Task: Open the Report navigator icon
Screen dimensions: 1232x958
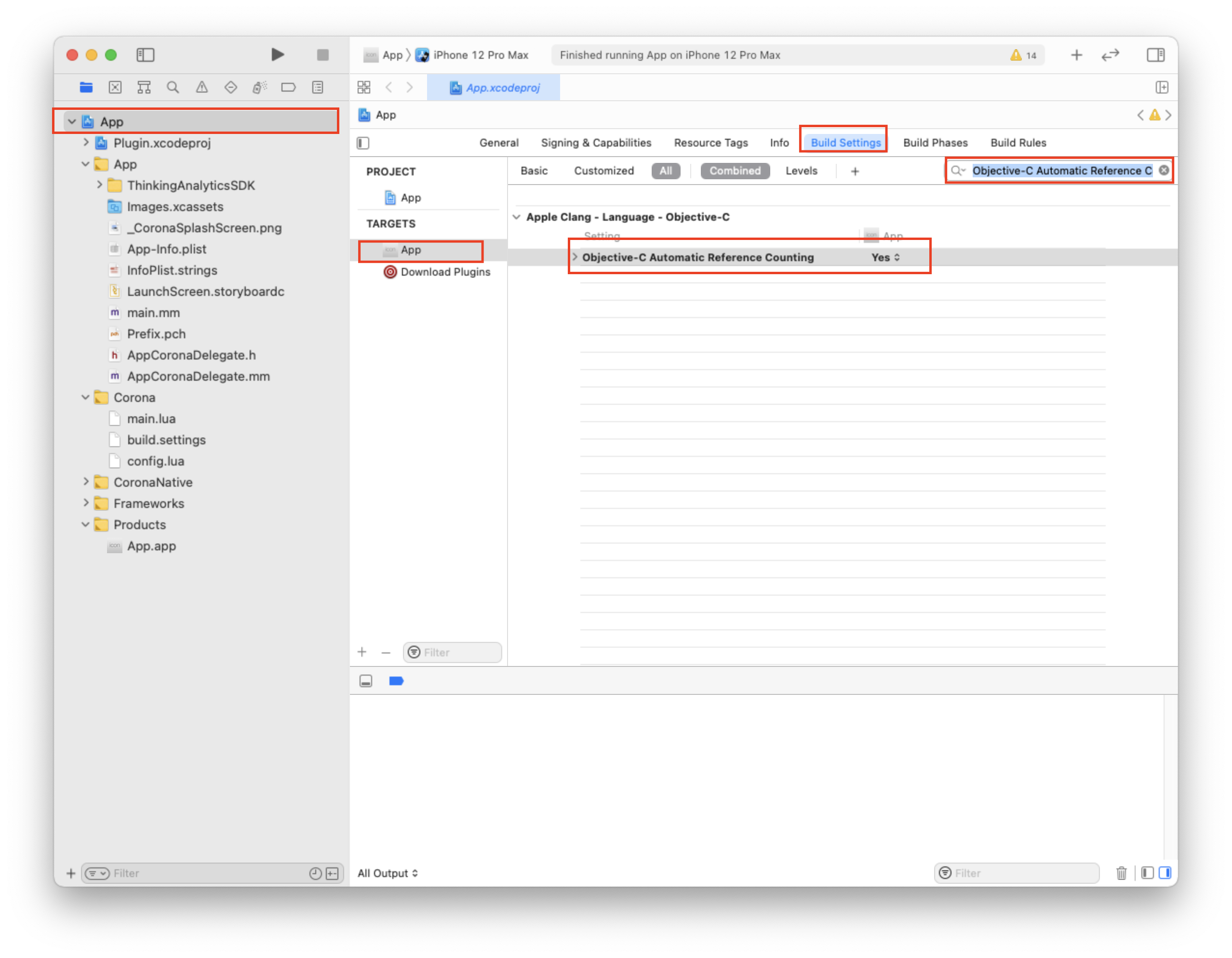Action: (x=318, y=87)
